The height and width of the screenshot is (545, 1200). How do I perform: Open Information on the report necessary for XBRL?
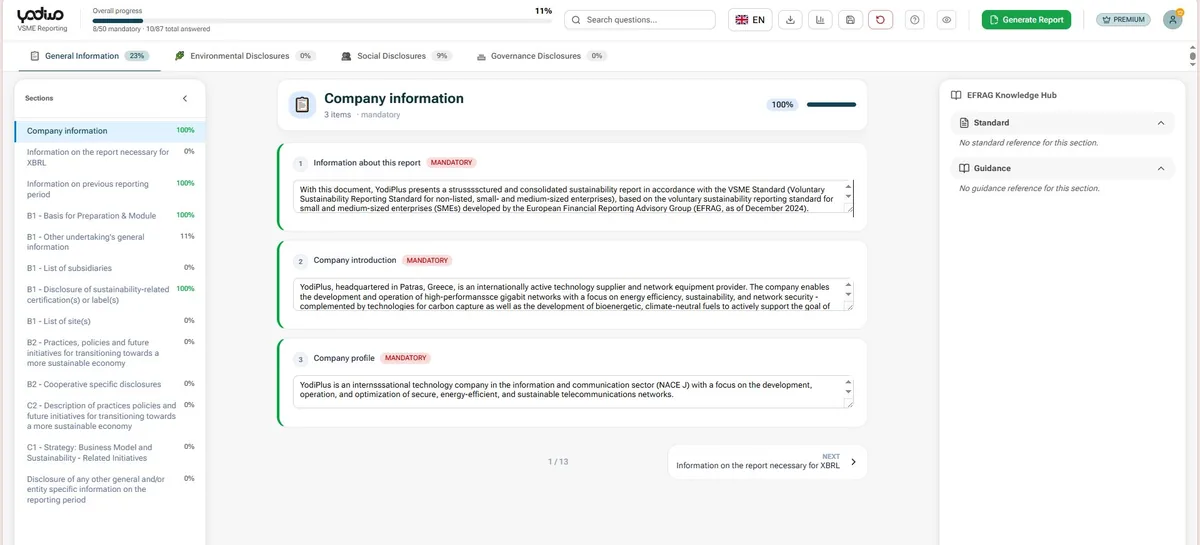110,157
